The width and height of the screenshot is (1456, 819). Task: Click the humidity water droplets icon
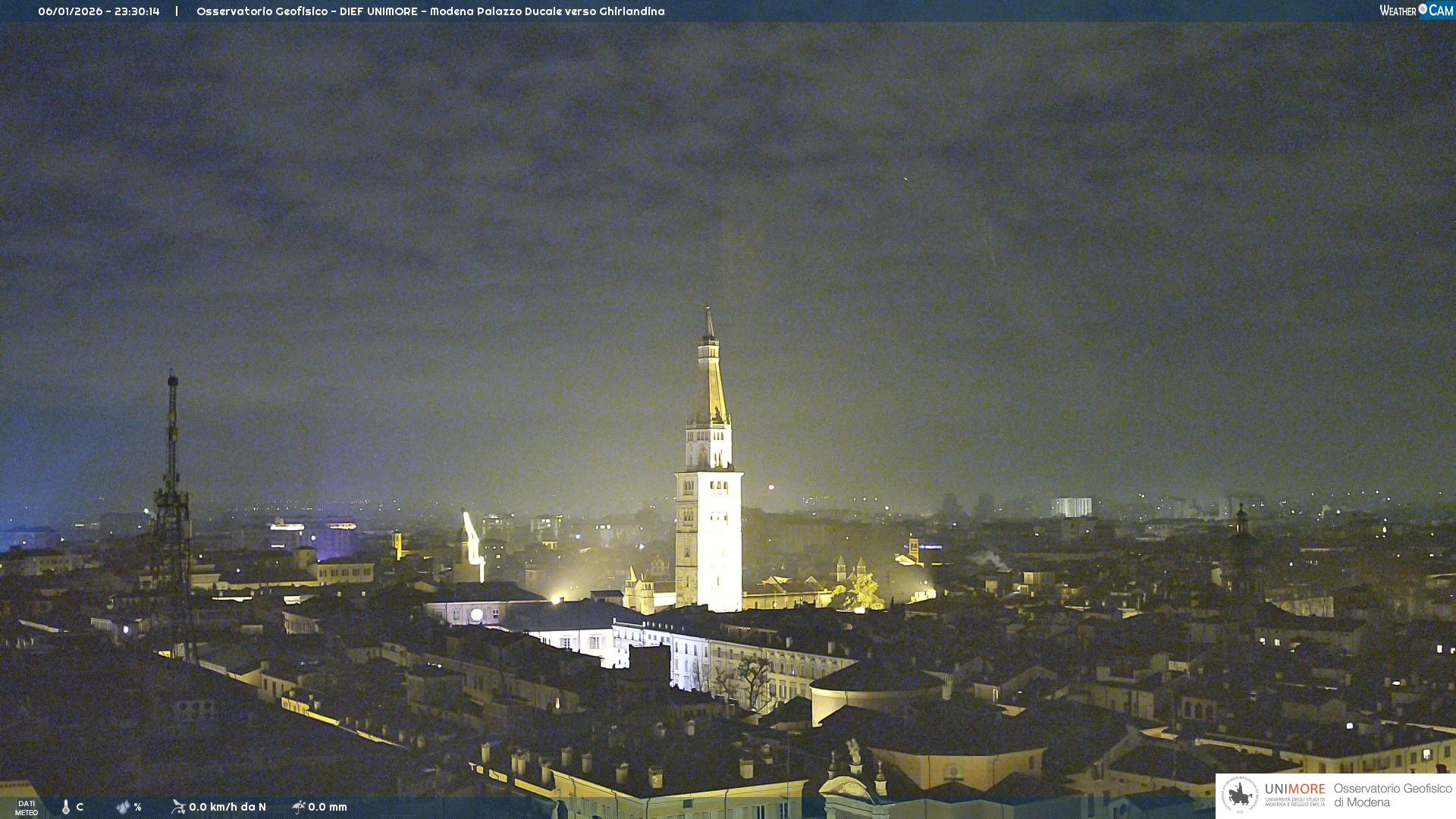point(123,807)
